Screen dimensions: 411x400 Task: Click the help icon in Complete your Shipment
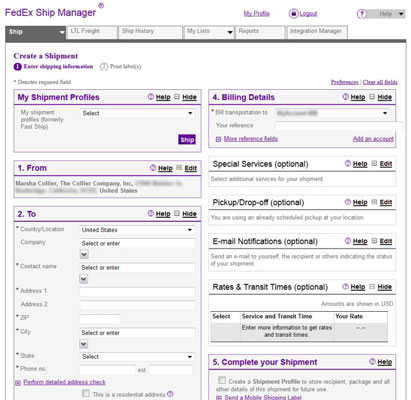[x=372, y=362]
